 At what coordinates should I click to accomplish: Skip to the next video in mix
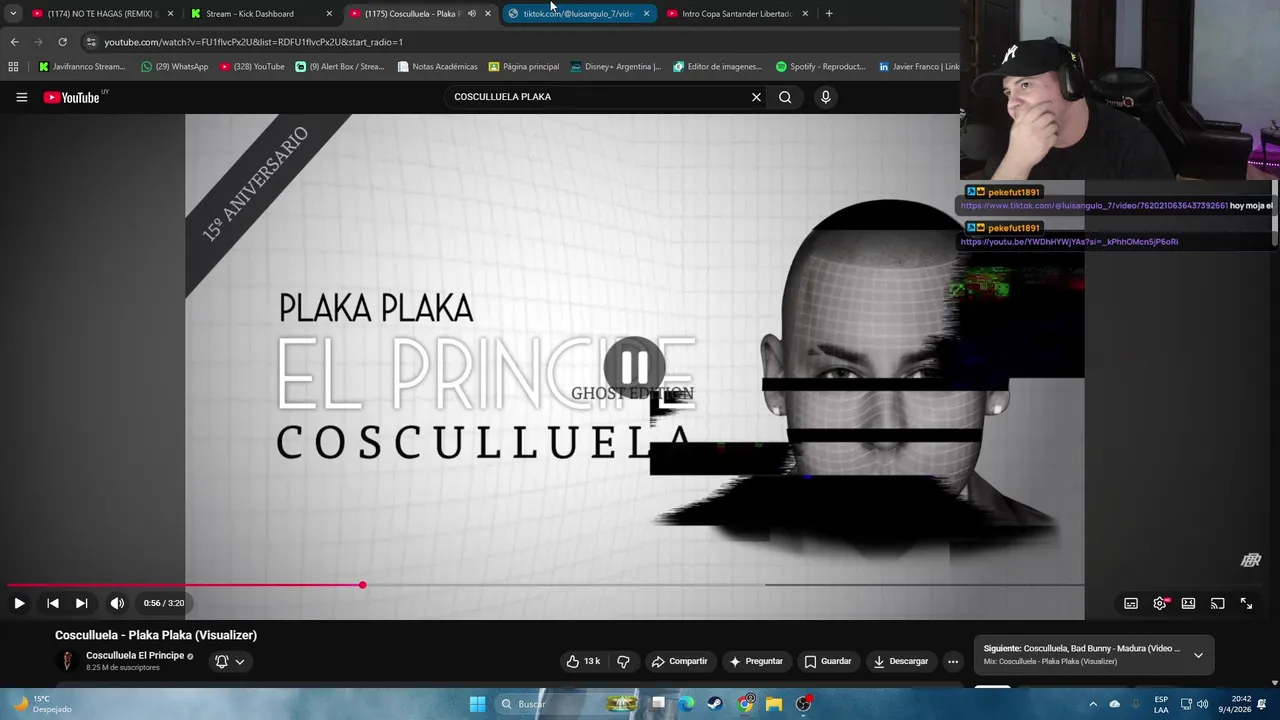click(x=82, y=603)
